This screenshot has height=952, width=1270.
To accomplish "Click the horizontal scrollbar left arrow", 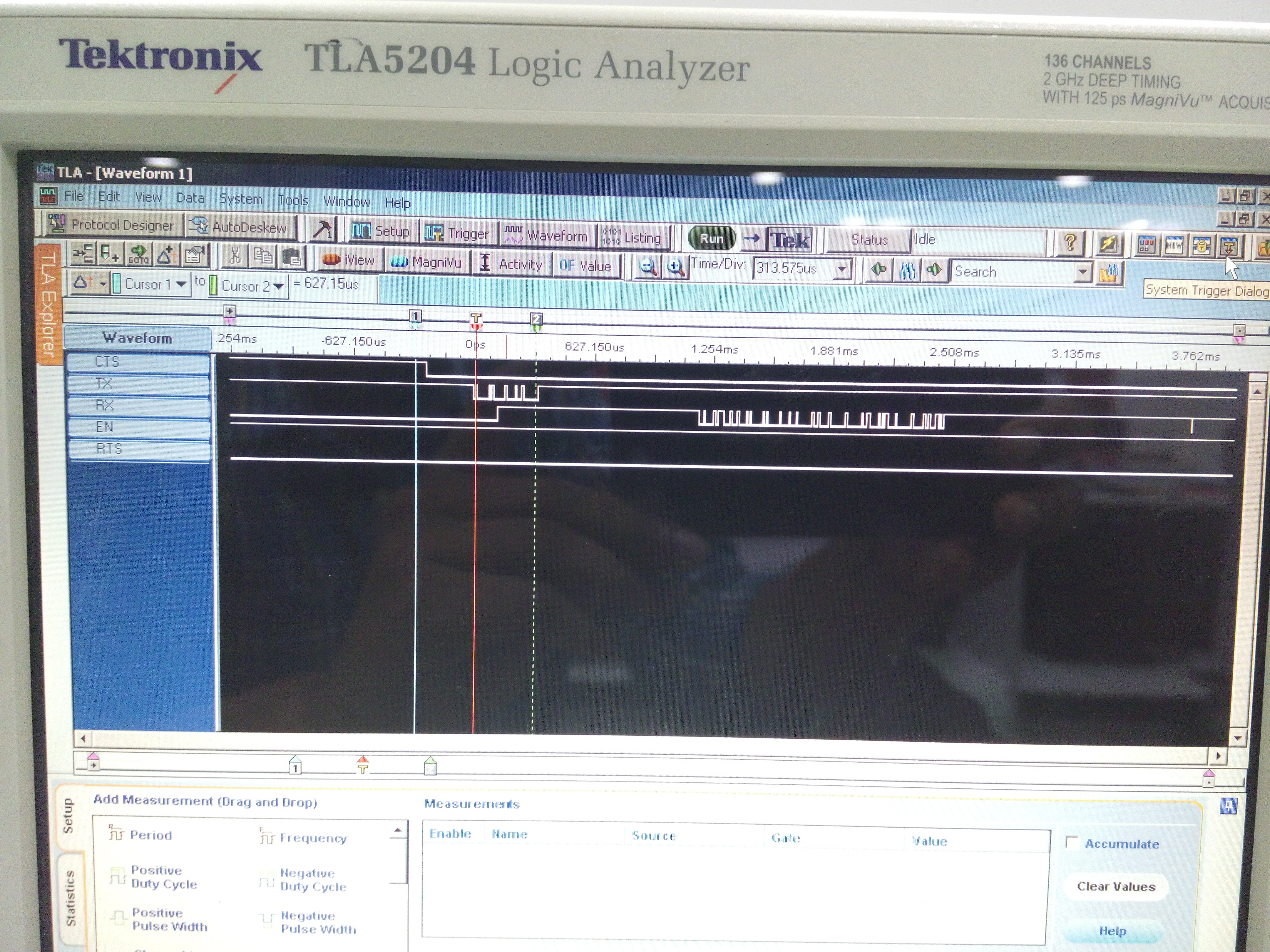I will coord(83,738).
